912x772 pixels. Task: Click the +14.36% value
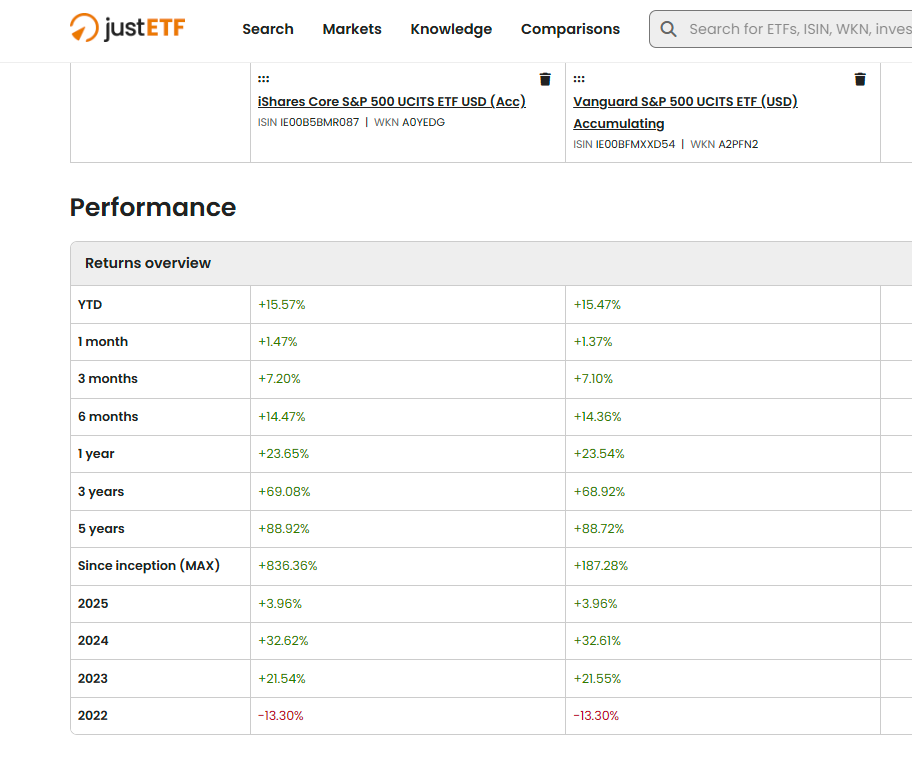[x=597, y=417]
